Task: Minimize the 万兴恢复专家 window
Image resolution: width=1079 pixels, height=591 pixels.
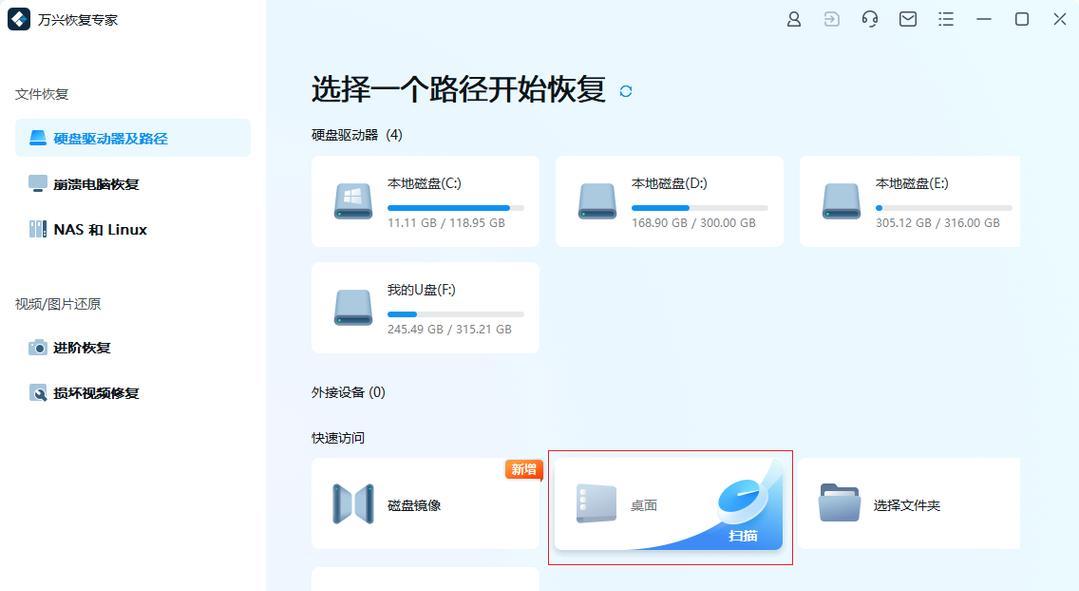Action: point(984,19)
